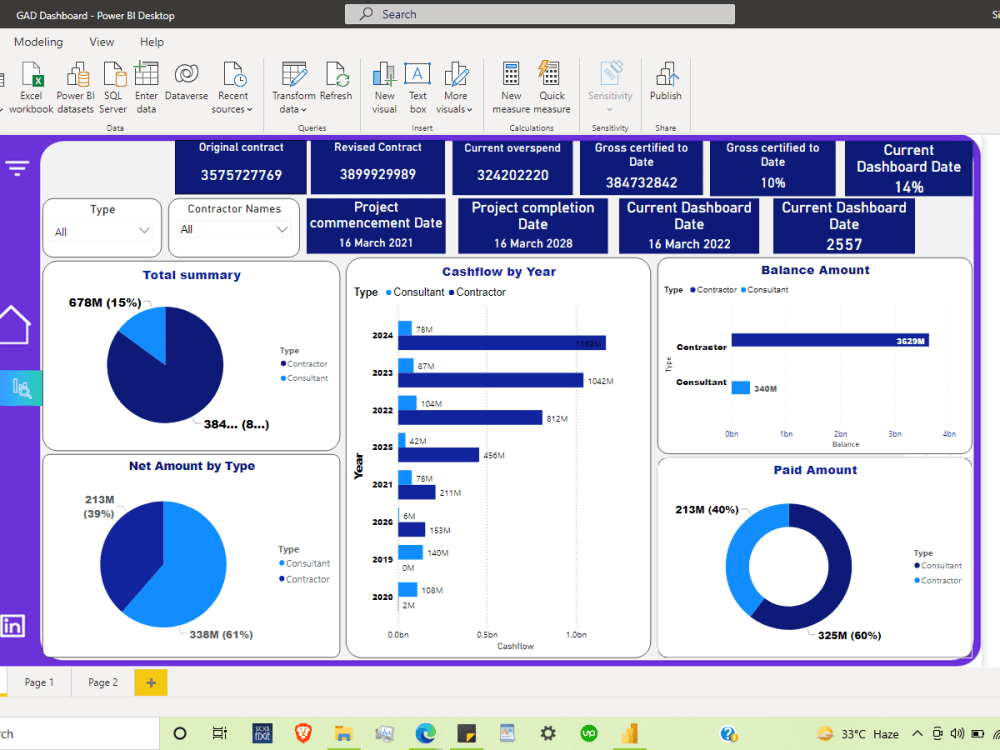Open the Help ribbon tab
The height and width of the screenshot is (750, 1000).
click(x=152, y=42)
